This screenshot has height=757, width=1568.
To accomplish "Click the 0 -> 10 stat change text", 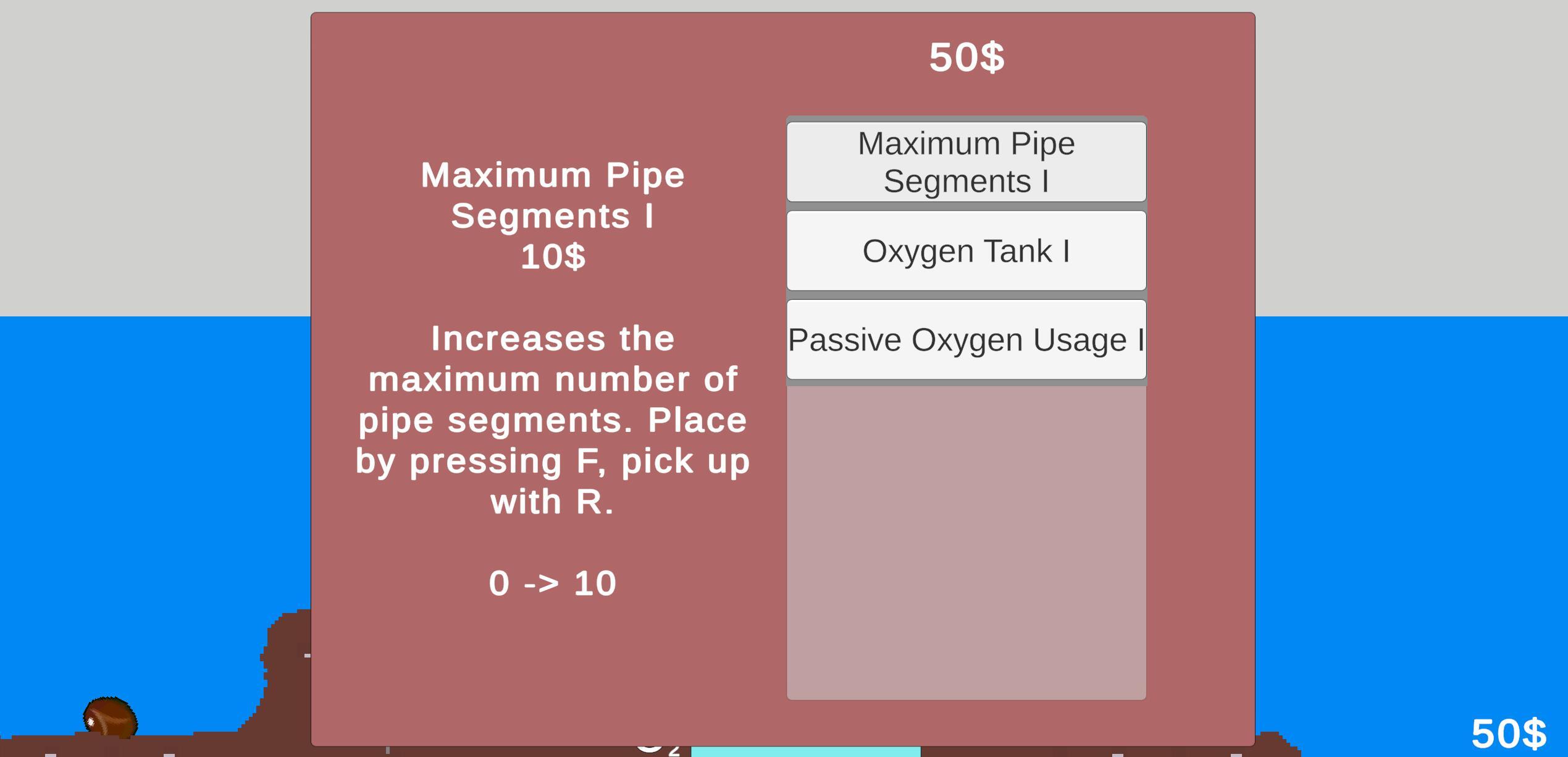I will 552,583.
